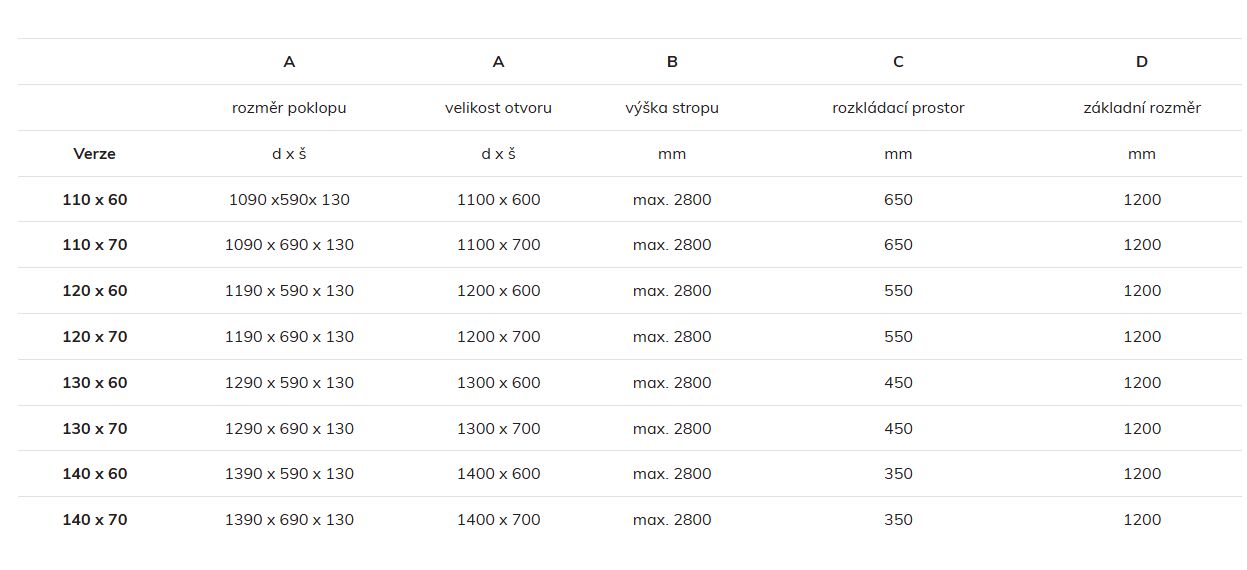Click column letter 'D' in header
1247x570 pixels.
(1142, 62)
